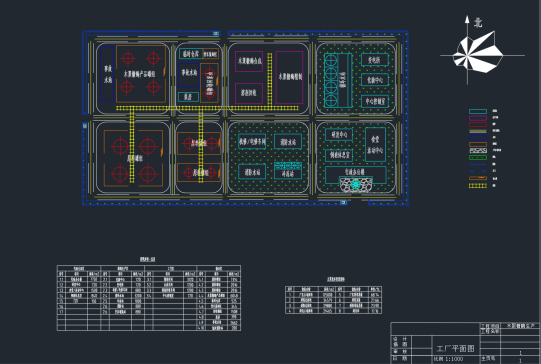
Task: Select the 研发中心 building
Action: click(339, 135)
